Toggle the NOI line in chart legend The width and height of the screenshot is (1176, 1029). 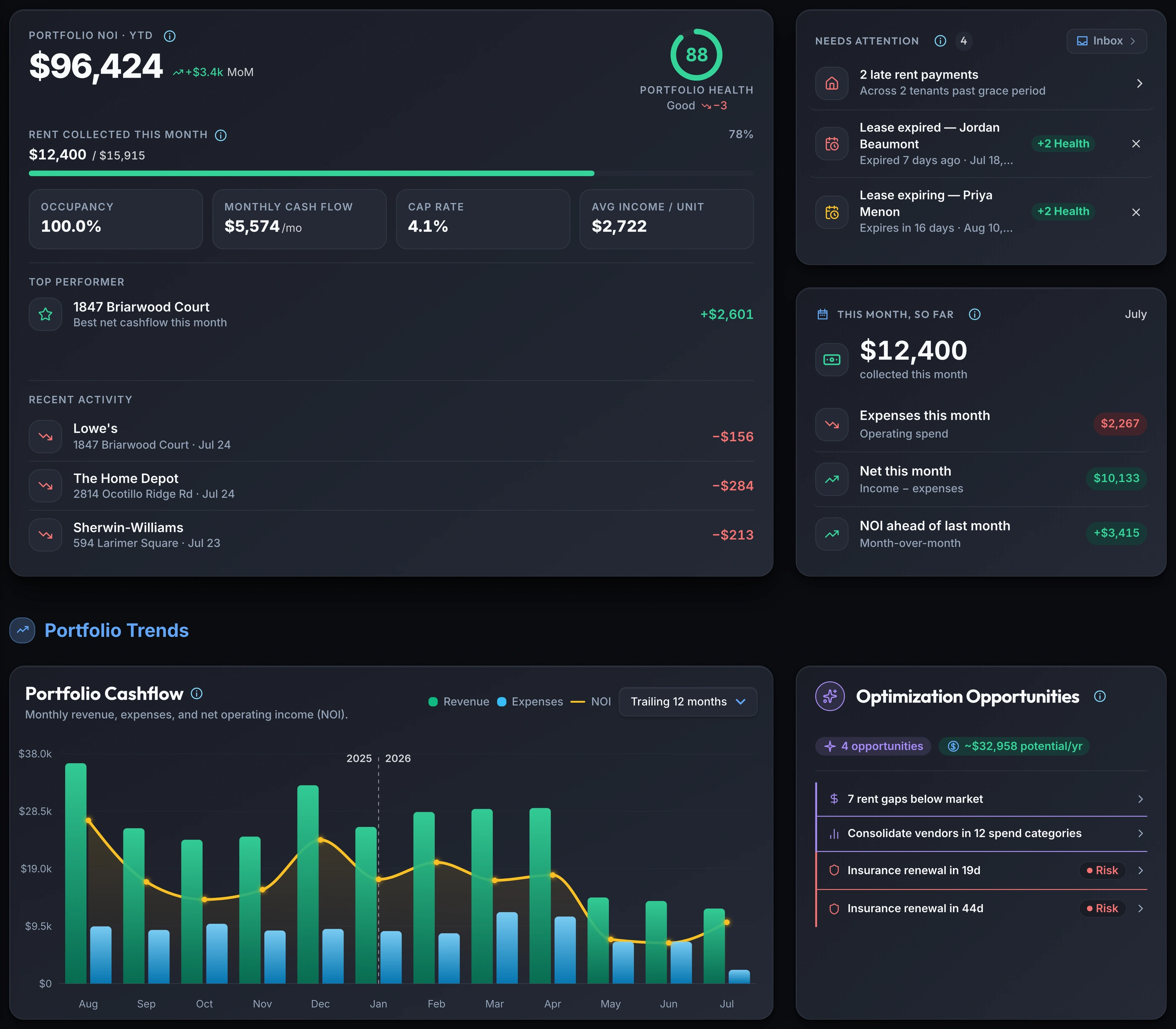(591, 702)
